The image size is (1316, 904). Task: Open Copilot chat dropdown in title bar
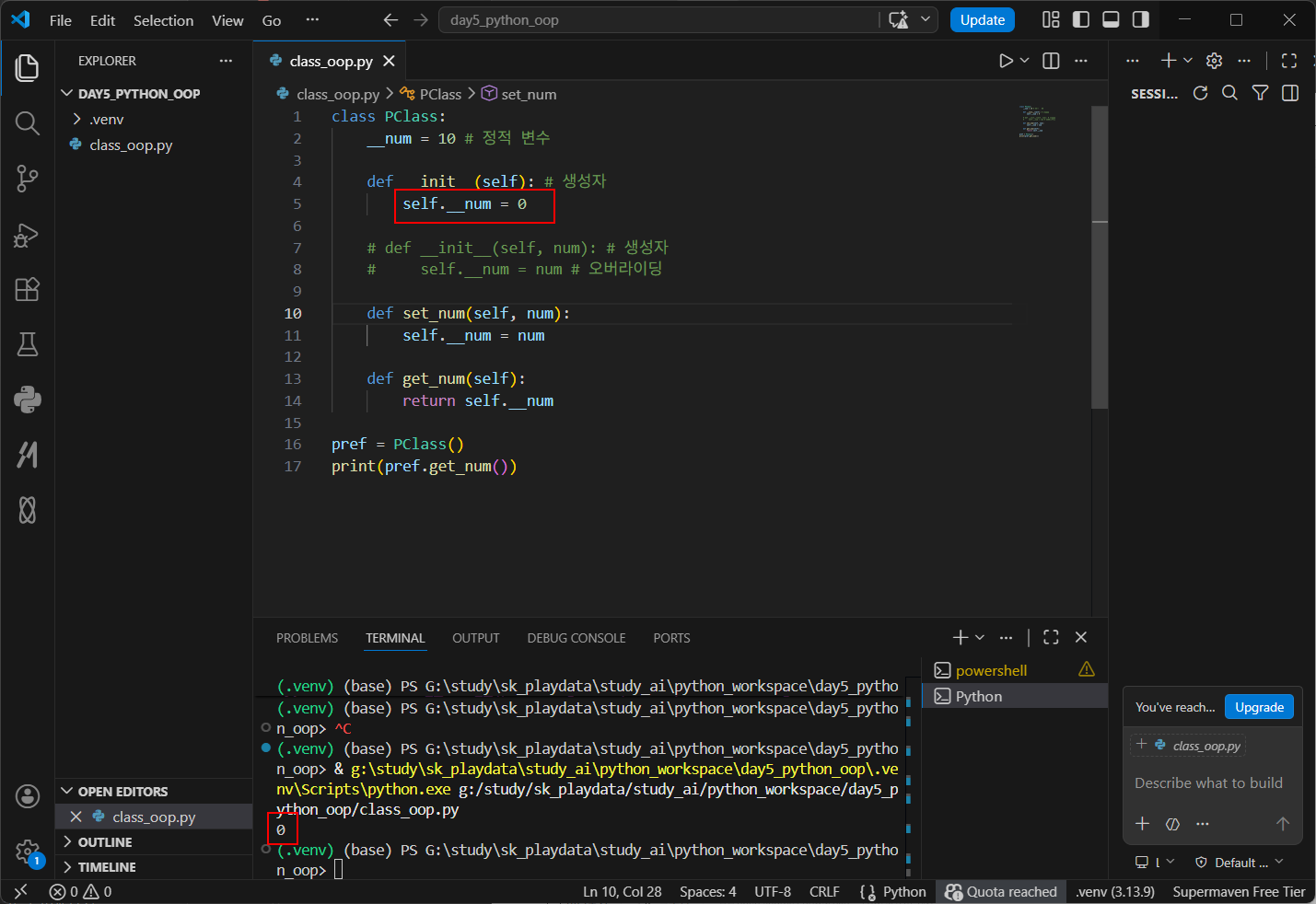926,20
